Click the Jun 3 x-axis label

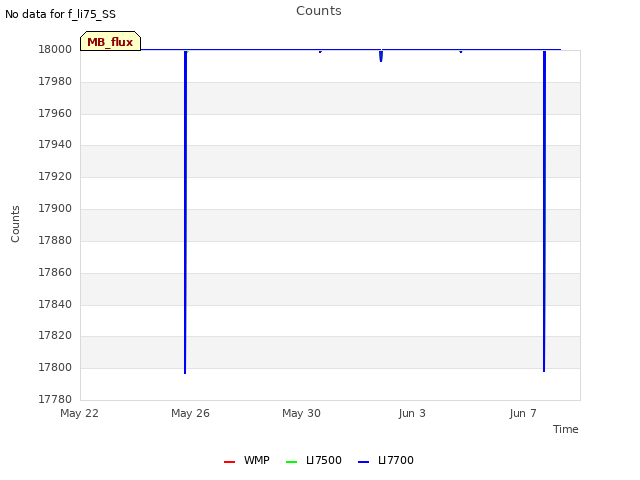click(x=412, y=413)
